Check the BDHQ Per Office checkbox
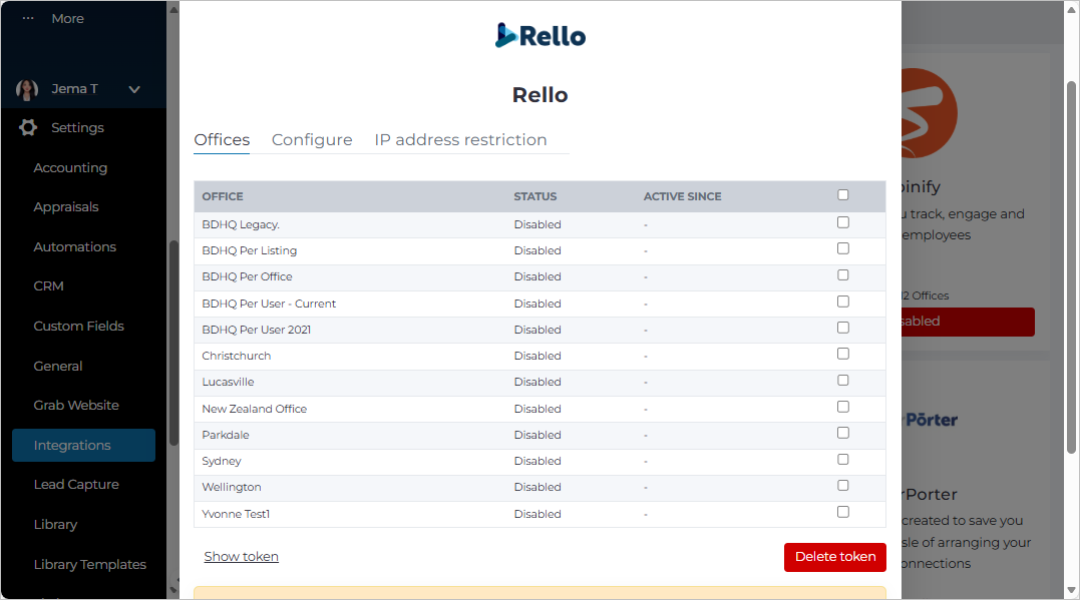The image size is (1080, 600). click(x=843, y=275)
